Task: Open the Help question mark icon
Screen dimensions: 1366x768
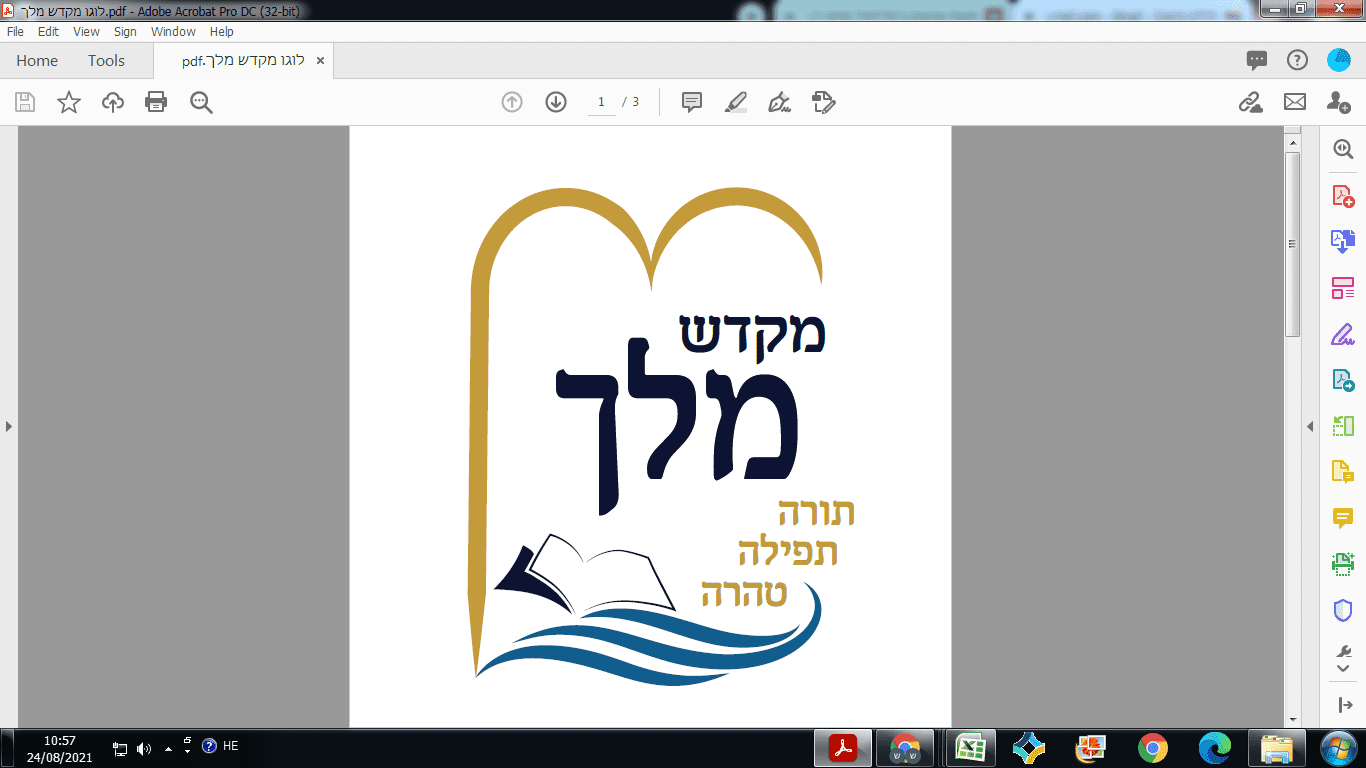Action: pos(1297,60)
